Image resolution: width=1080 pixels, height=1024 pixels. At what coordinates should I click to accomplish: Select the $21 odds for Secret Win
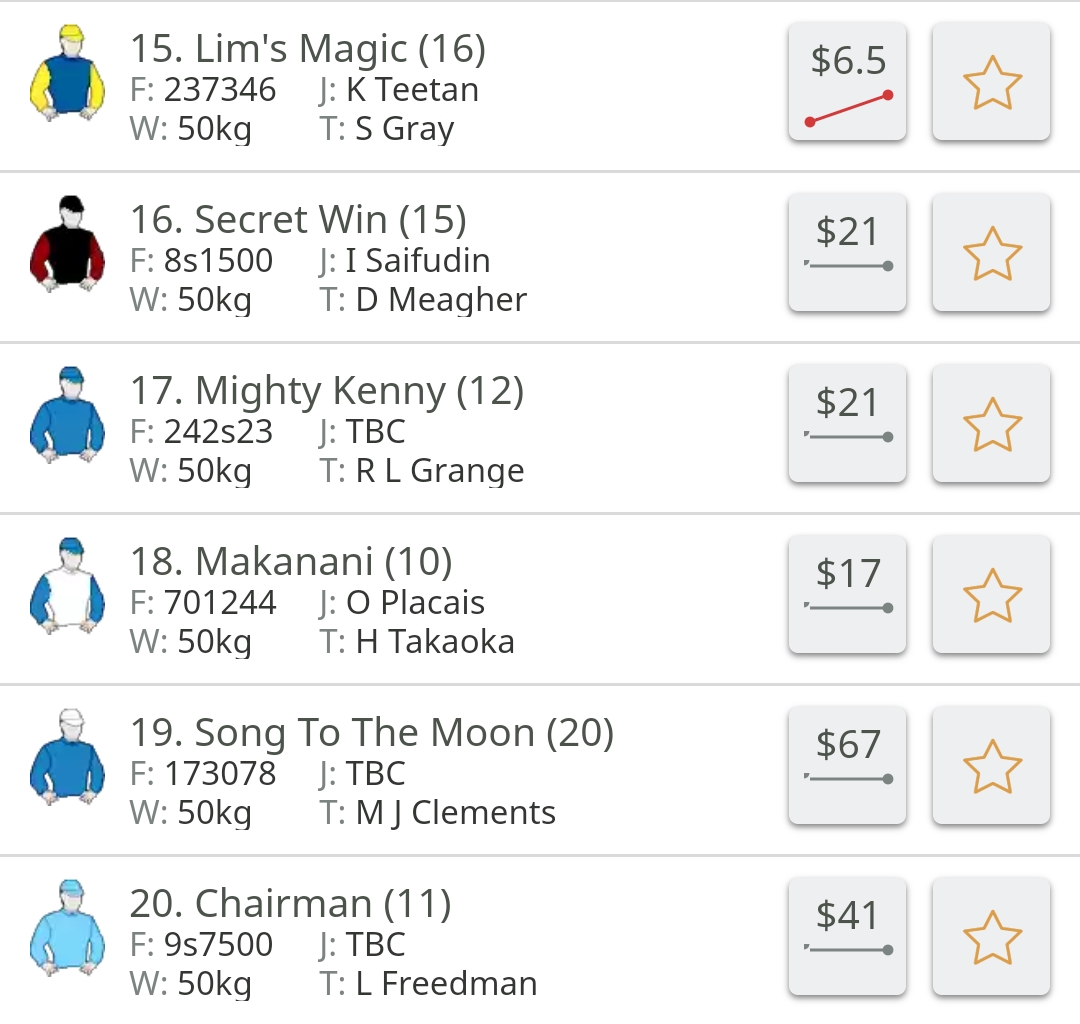point(847,253)
